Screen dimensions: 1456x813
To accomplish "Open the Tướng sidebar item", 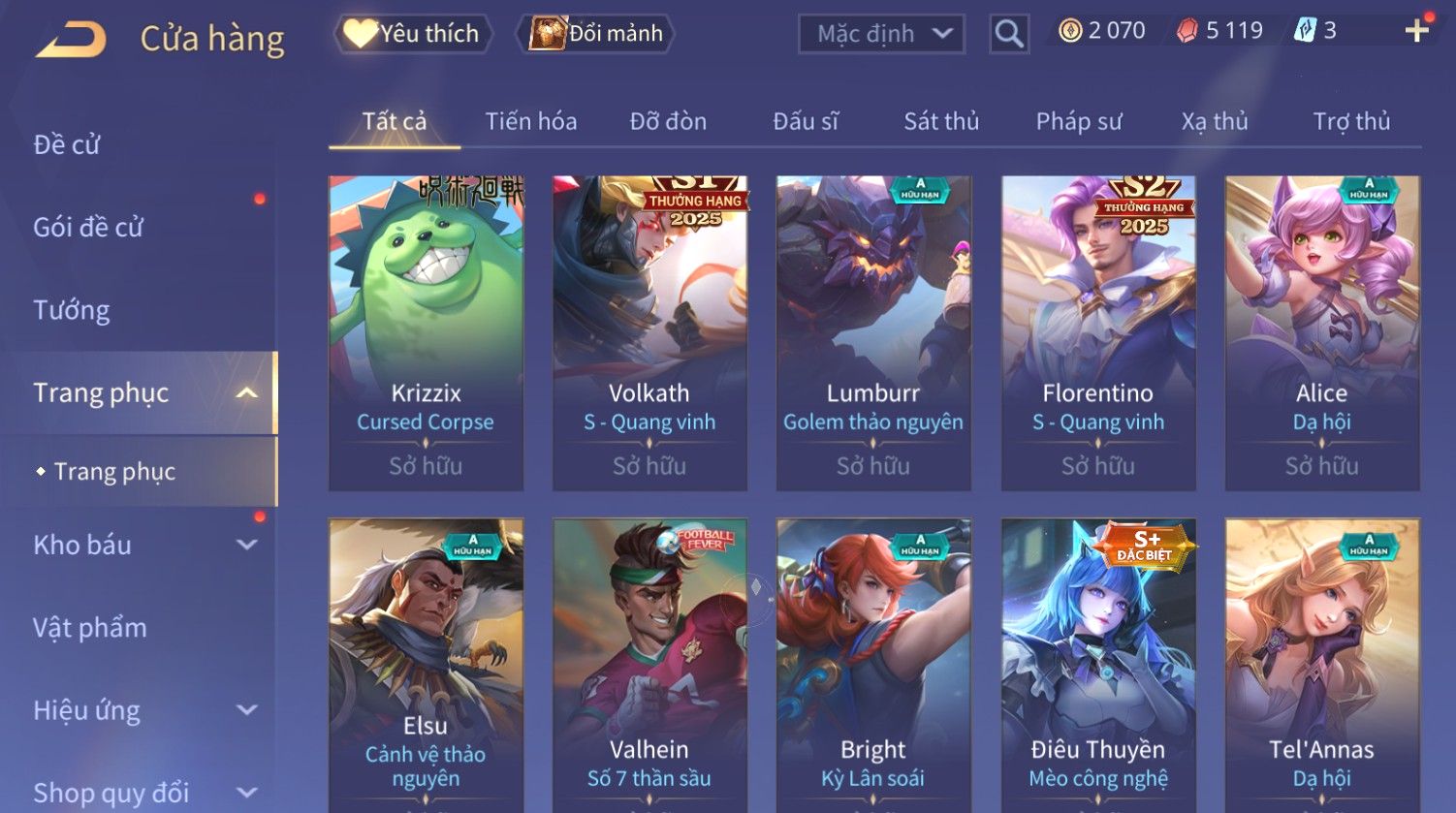I will coord(72,310).
